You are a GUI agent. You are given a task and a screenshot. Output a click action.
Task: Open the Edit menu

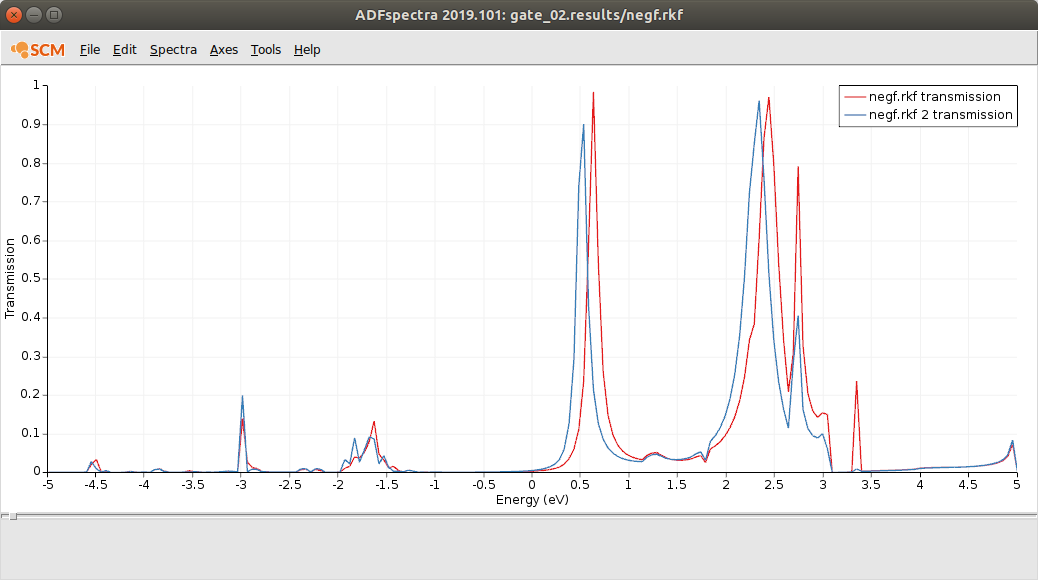(x=124, y=50)
